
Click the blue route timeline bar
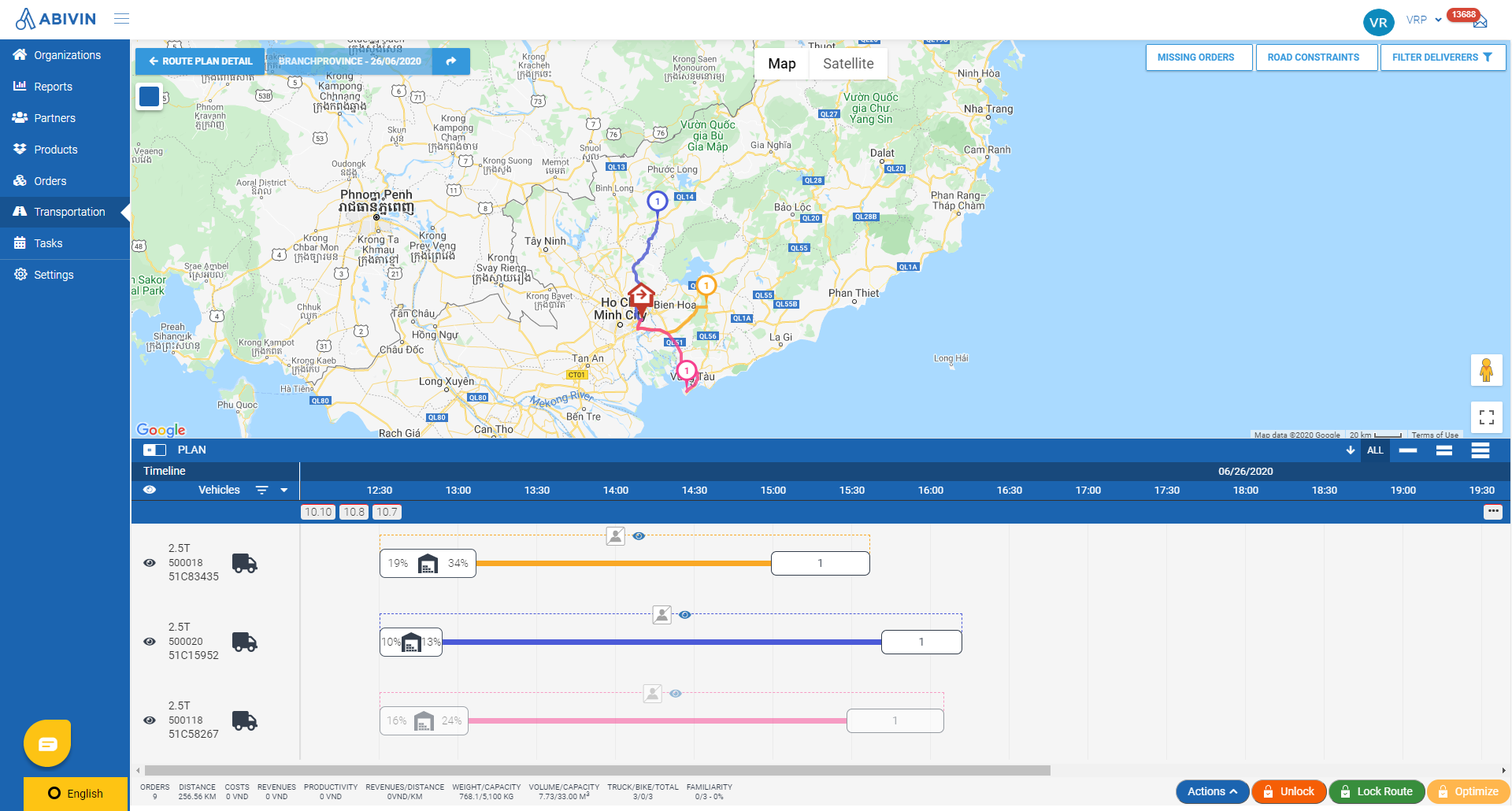[x=661, y=642]
